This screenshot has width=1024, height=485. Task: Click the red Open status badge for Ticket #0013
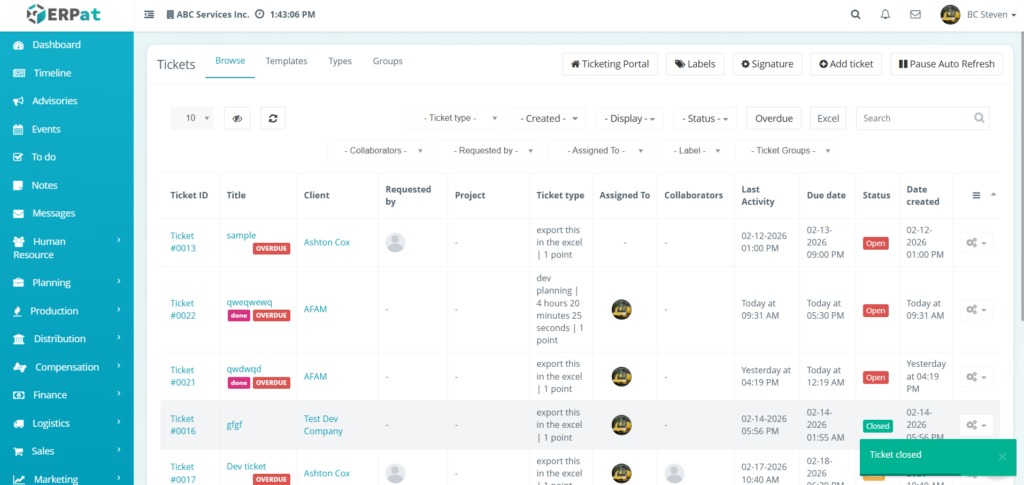875,243
